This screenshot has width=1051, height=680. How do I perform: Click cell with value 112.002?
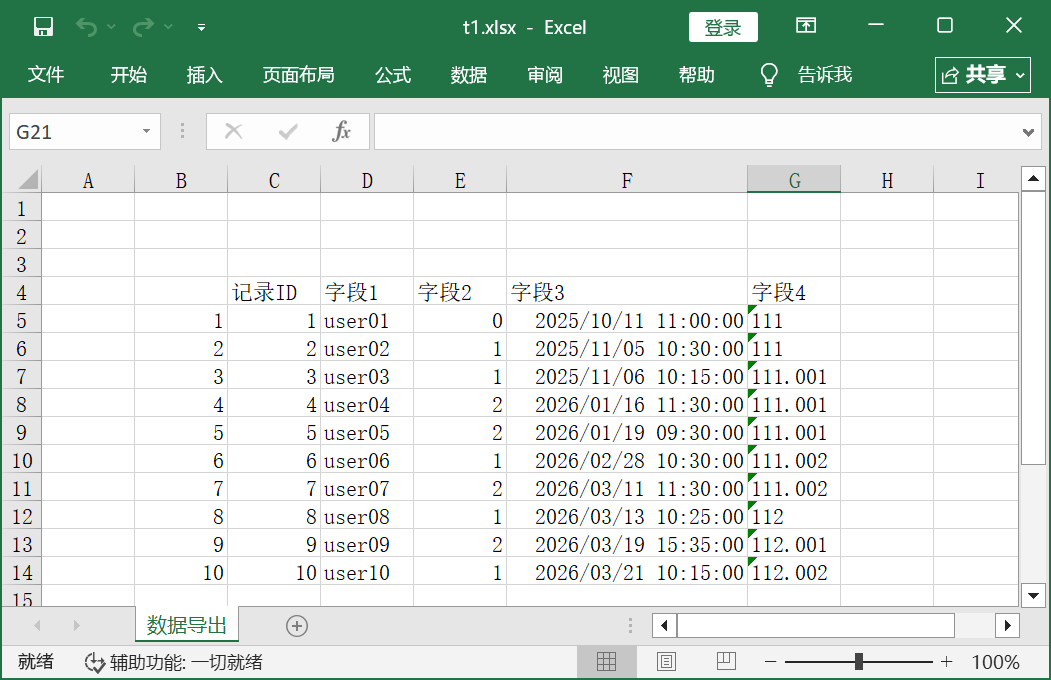(794, 573)
